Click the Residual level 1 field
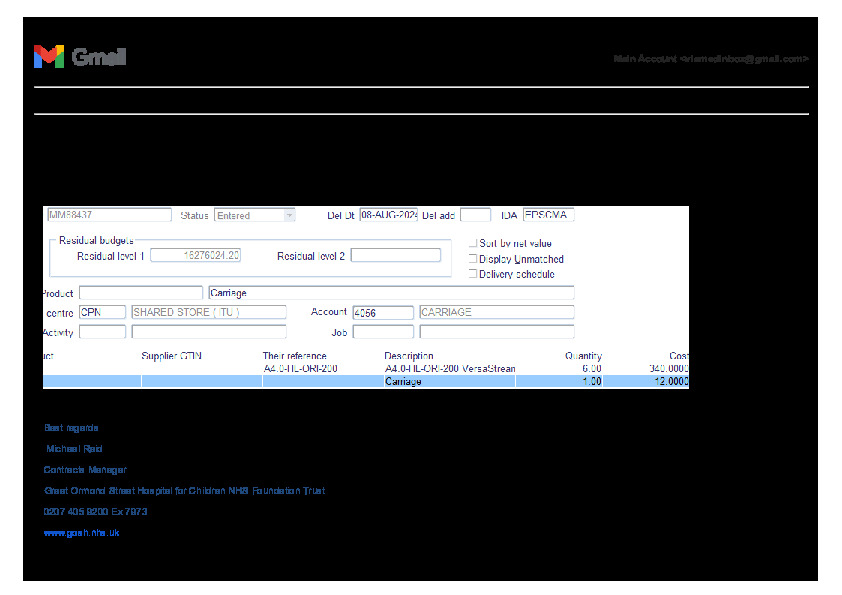This screenshot has width=842, height=595. point(195,256)
